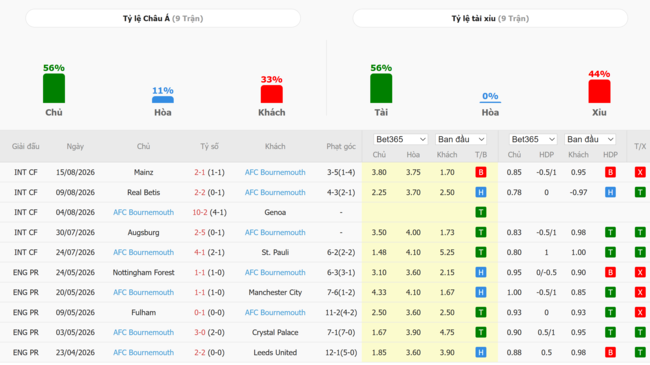Click green T T/B badge in Fulham row
Image resolution: width=650 pixels, height=365 pixels.
[x=480, y=312]
